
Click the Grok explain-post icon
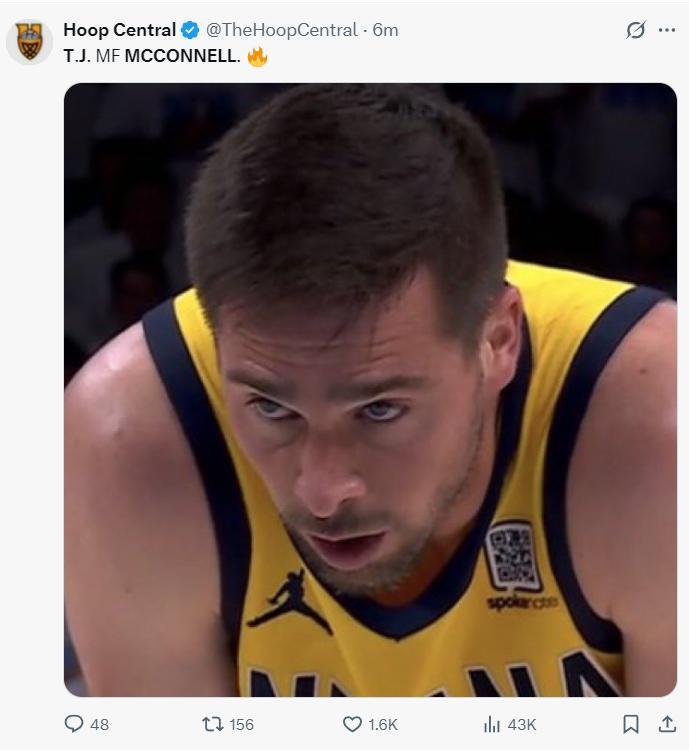635,30
